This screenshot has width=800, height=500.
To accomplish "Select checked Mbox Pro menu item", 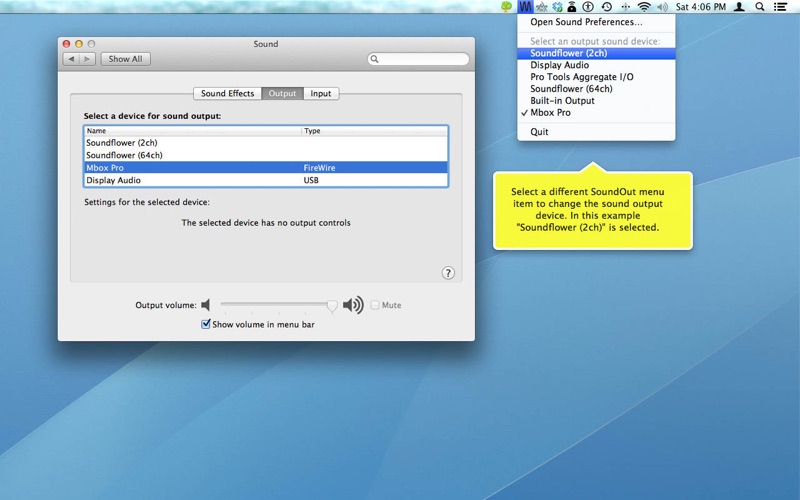I will click(x=596, y=113).
